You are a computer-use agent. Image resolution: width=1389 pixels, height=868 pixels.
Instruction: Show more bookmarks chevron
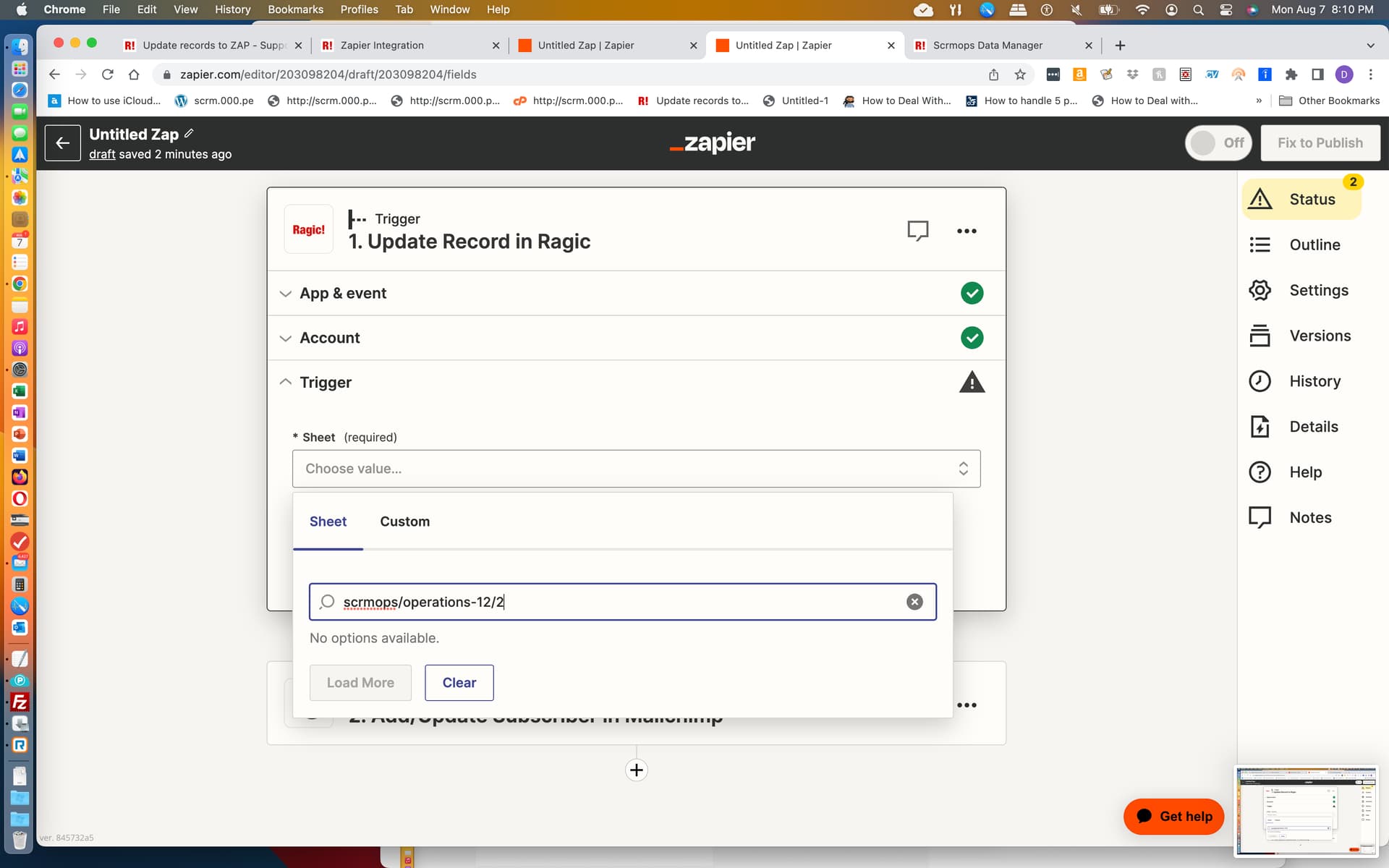1259,101
